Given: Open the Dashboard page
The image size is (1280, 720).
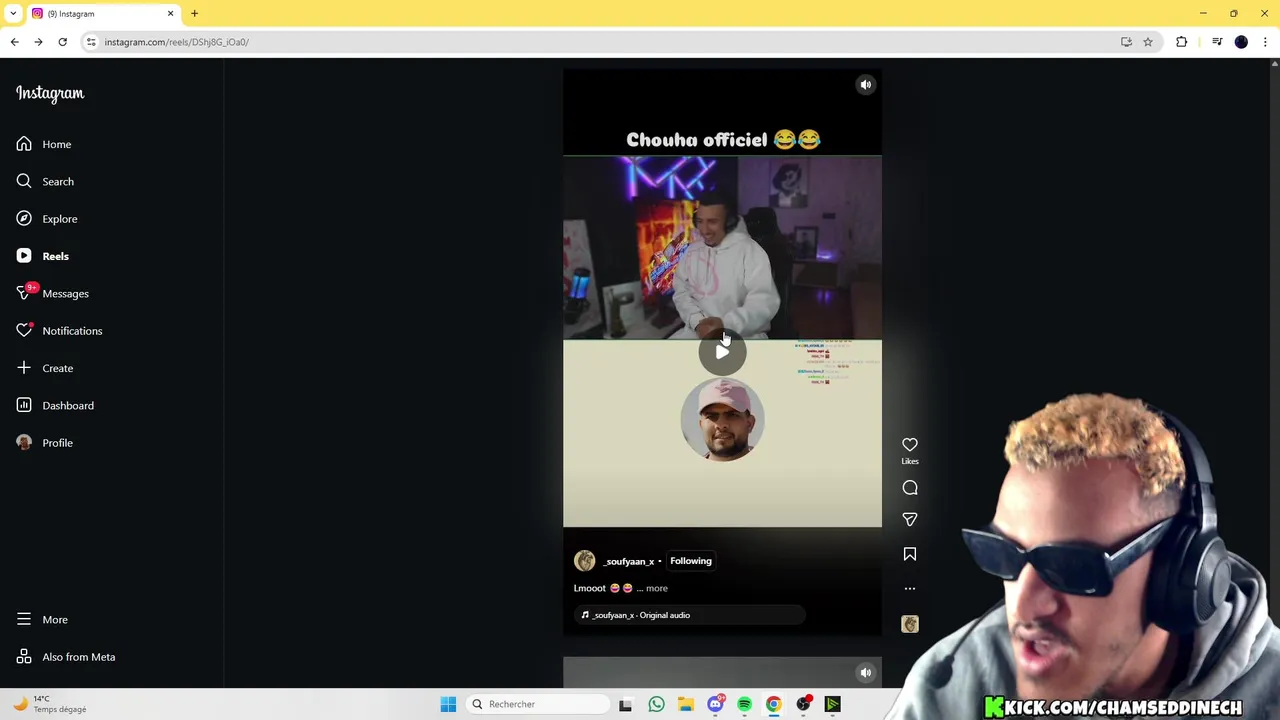Looking at the screenshot, I should pos(55,405).
